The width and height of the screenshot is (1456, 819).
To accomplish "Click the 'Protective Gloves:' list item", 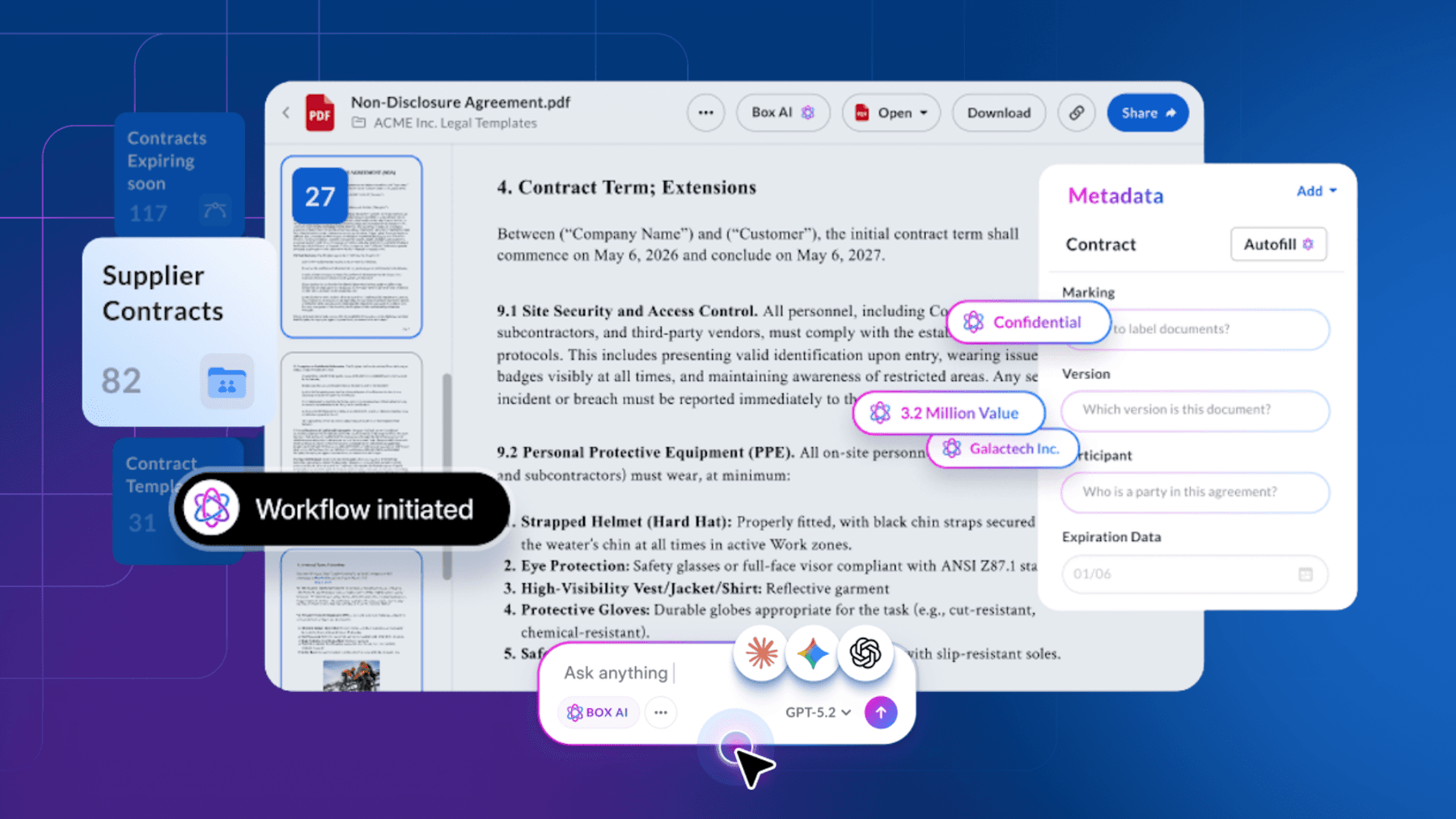I will (x=585, y=610).
